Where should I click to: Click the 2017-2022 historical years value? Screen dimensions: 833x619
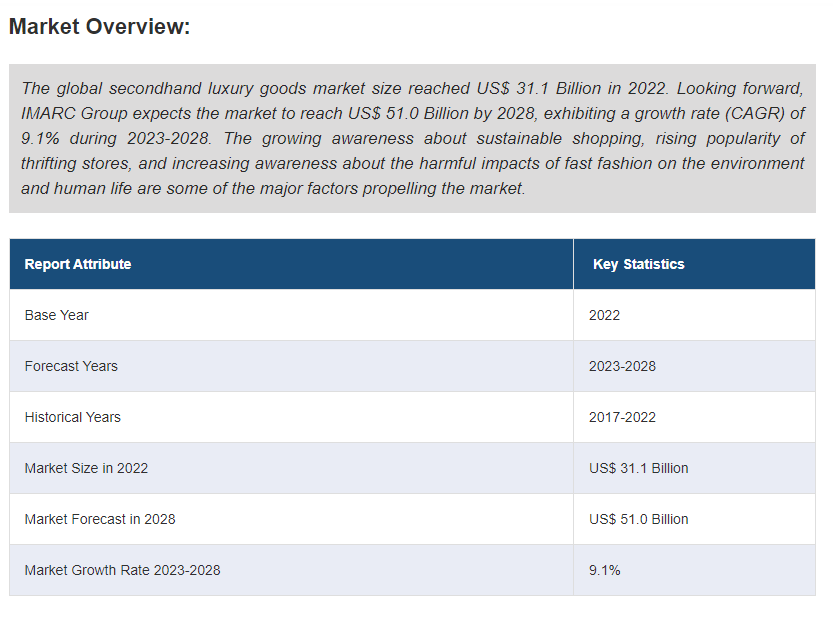[622, 417]
